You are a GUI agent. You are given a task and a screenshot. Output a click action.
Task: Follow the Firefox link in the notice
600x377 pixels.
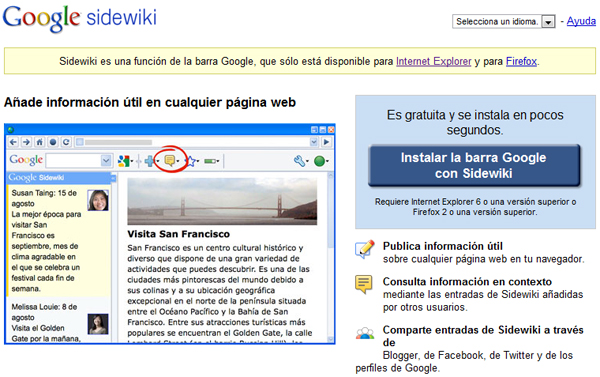(x=521, y=61)
